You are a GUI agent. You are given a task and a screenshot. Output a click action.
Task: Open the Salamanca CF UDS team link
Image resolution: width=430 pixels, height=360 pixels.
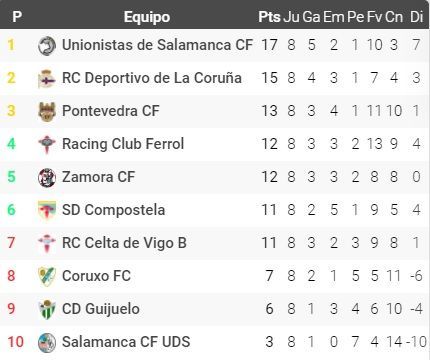[x=126, y=342]
